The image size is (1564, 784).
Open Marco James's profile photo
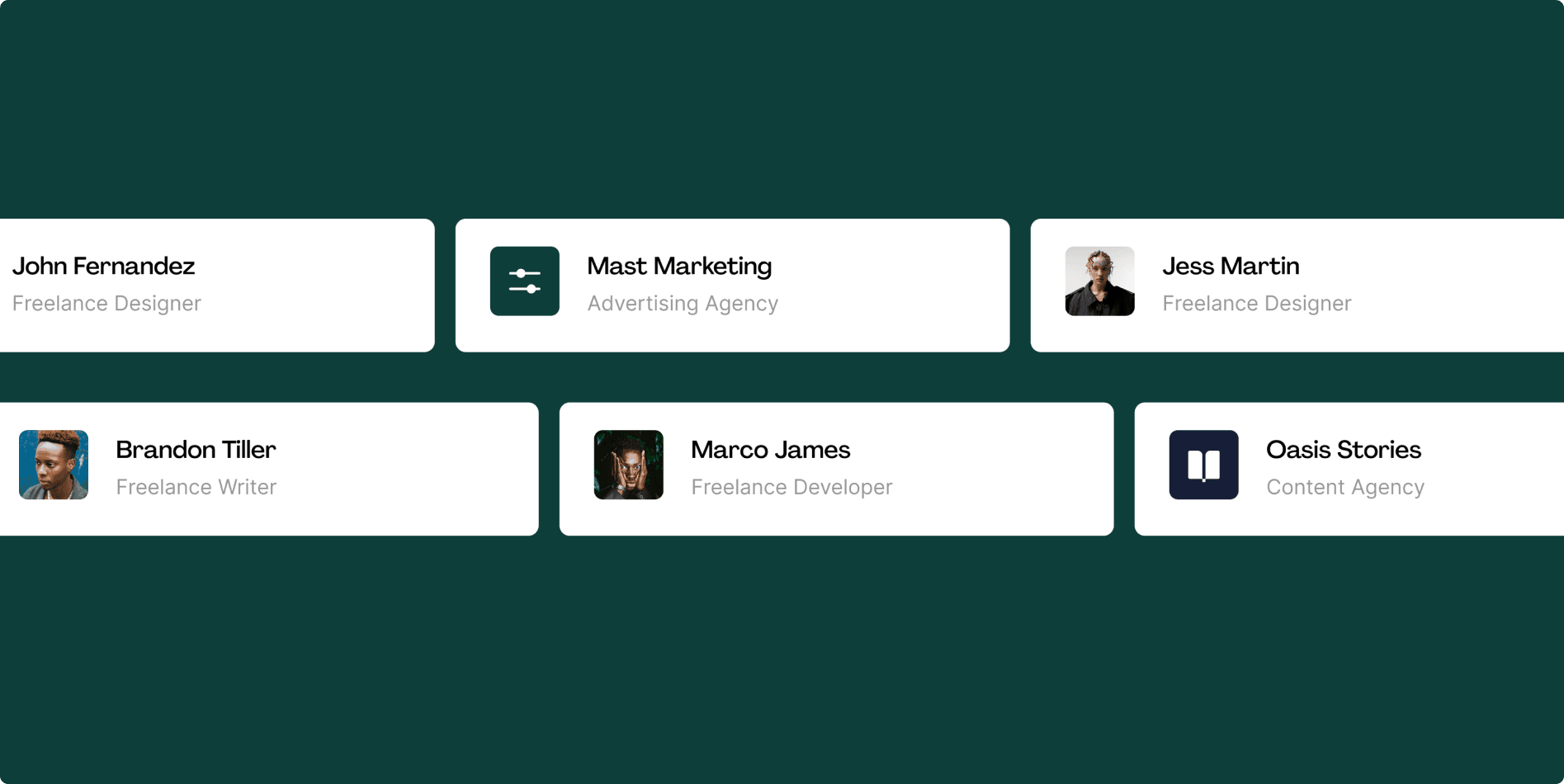tap(628, 465)
